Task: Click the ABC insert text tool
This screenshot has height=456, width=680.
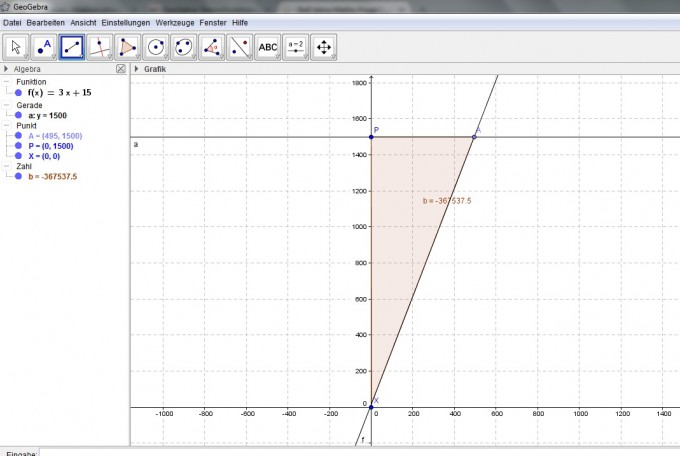Action: pos(268,46)
